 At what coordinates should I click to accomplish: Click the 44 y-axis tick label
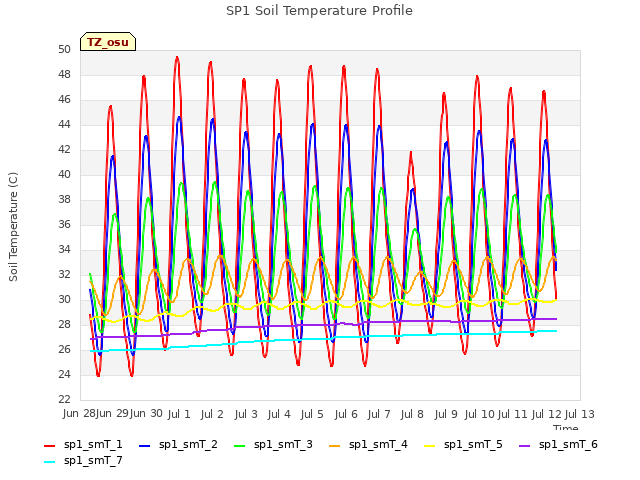(x=64, y=124)
